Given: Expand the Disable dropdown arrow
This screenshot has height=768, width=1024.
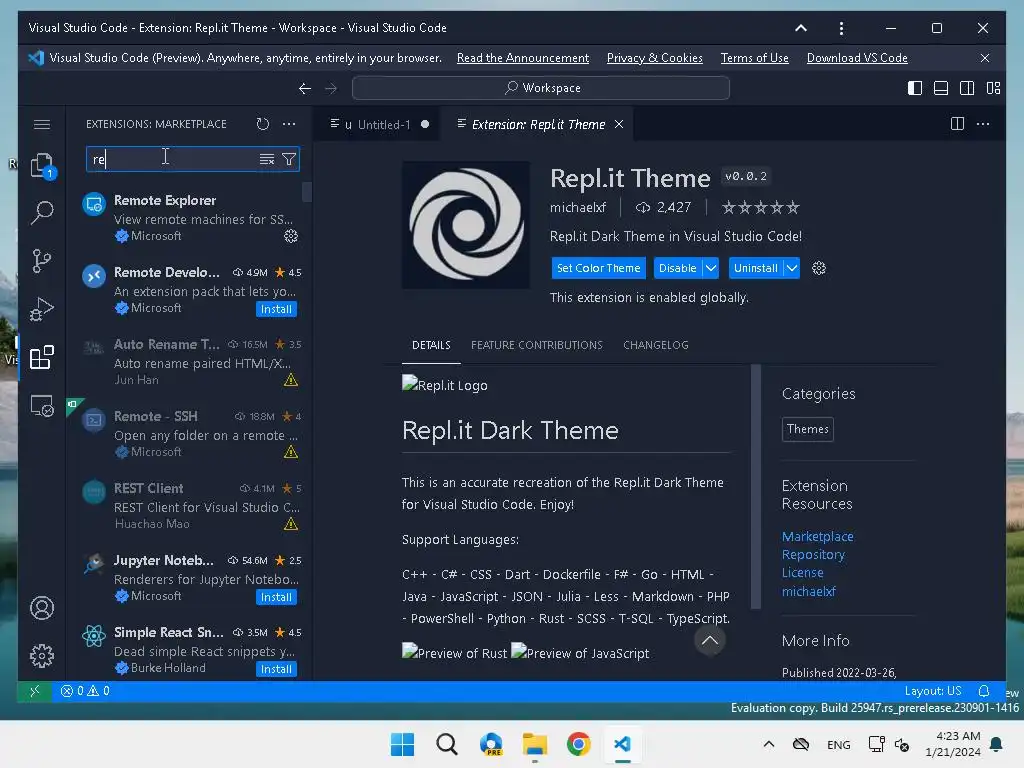Looking at the screenshot, I should pyautogui.click(x=711, y=268).
